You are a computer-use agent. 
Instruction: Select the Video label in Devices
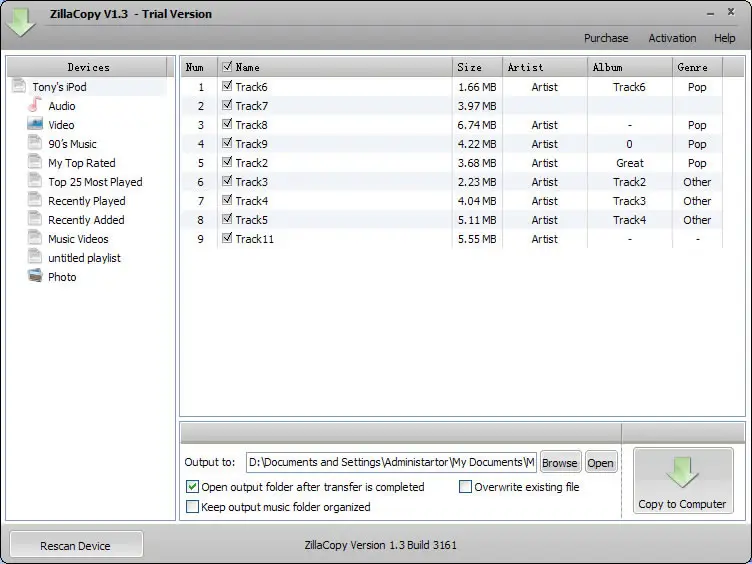click(61, 125)
